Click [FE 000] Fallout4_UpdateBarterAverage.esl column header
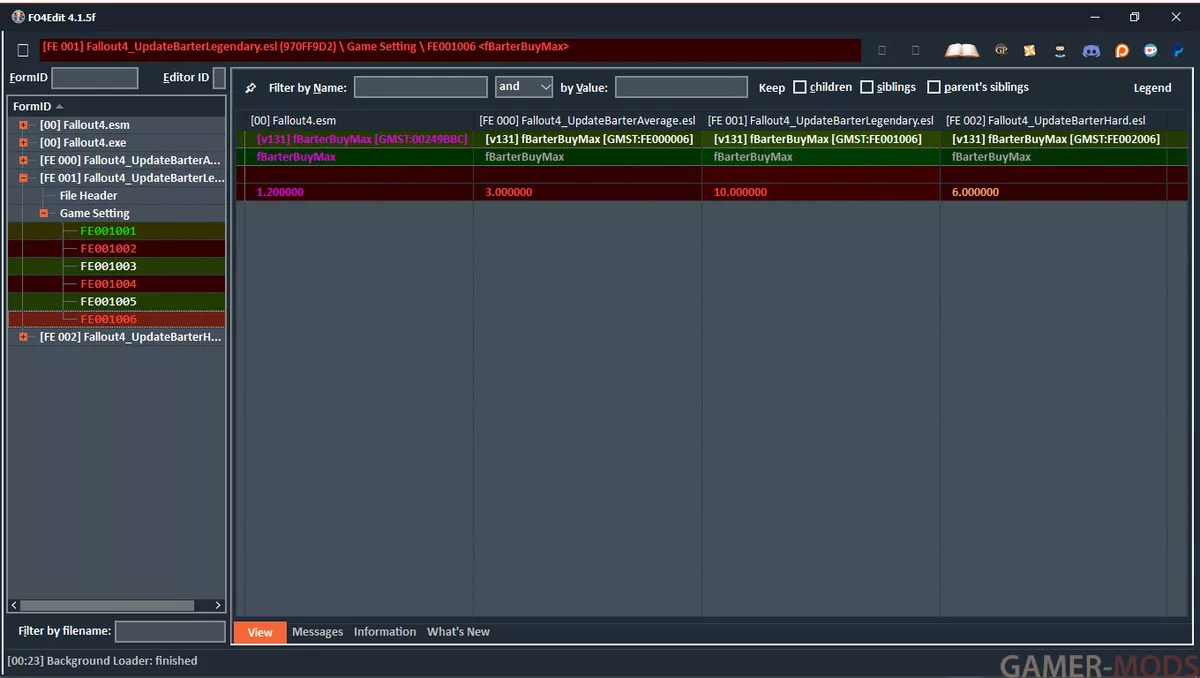 587,121
